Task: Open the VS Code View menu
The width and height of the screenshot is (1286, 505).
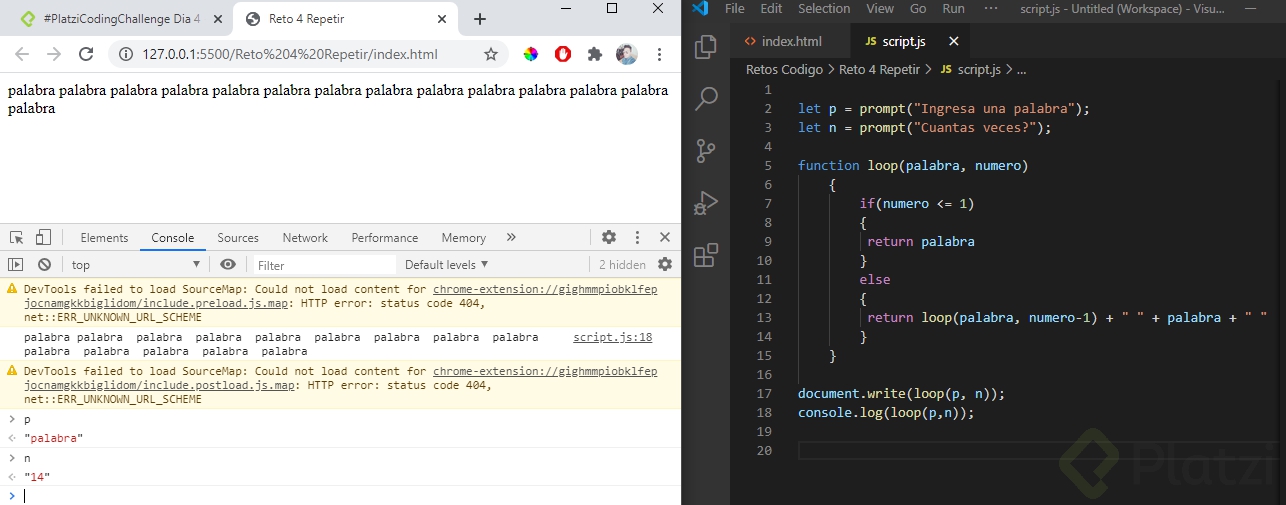Action: [880, 9]
